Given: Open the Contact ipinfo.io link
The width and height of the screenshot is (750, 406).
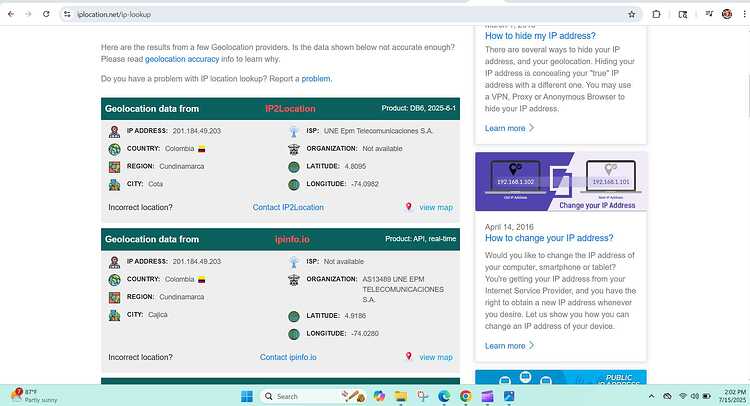Looking at the screenshot, I should pos(288,357).
